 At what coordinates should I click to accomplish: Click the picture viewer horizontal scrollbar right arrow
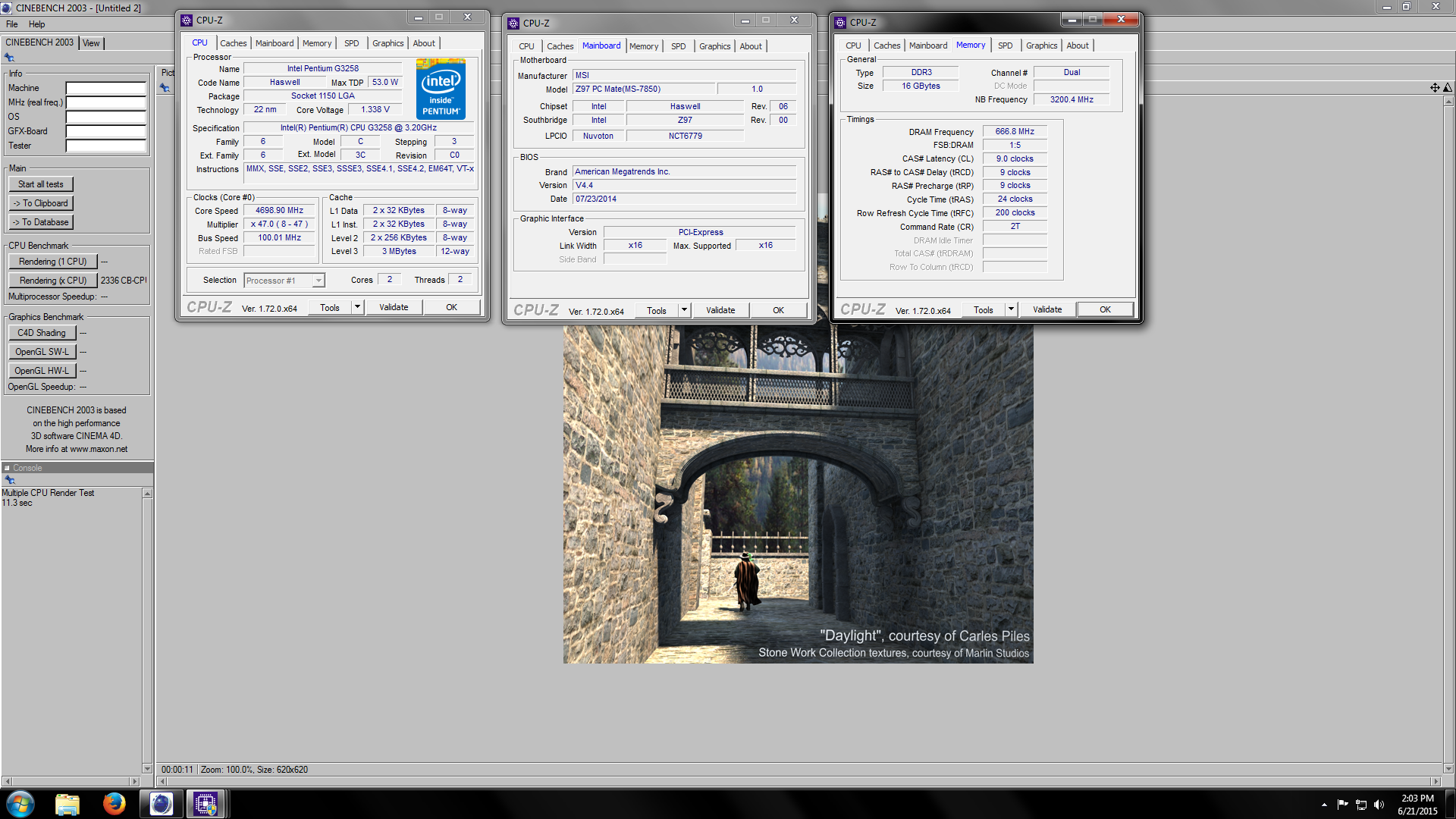point(1436,781)
